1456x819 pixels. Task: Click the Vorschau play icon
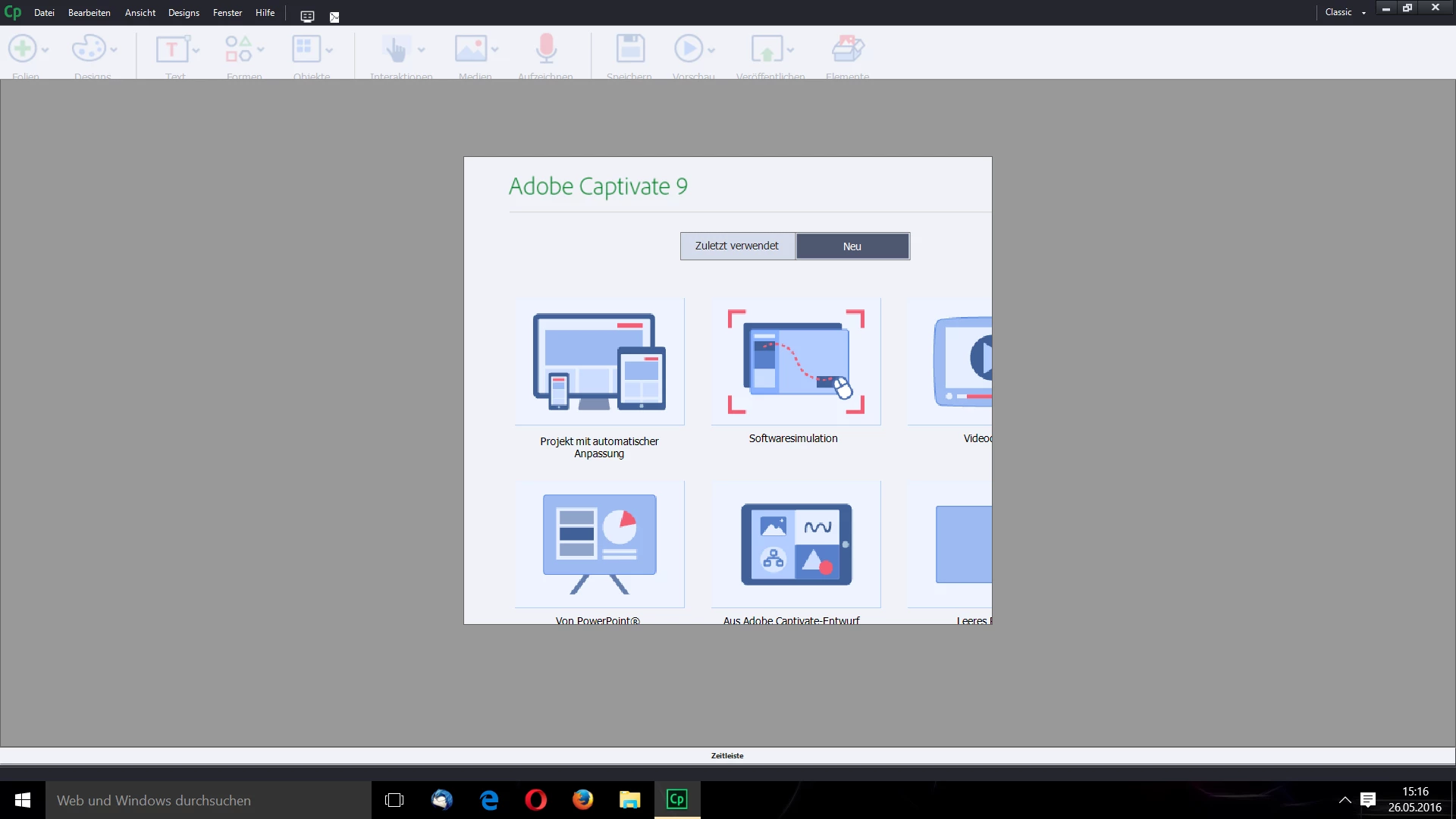pos(689,49)
